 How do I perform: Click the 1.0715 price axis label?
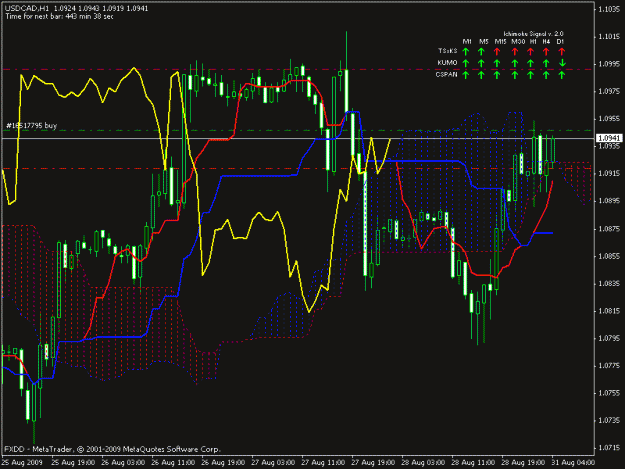coord(609,448)
